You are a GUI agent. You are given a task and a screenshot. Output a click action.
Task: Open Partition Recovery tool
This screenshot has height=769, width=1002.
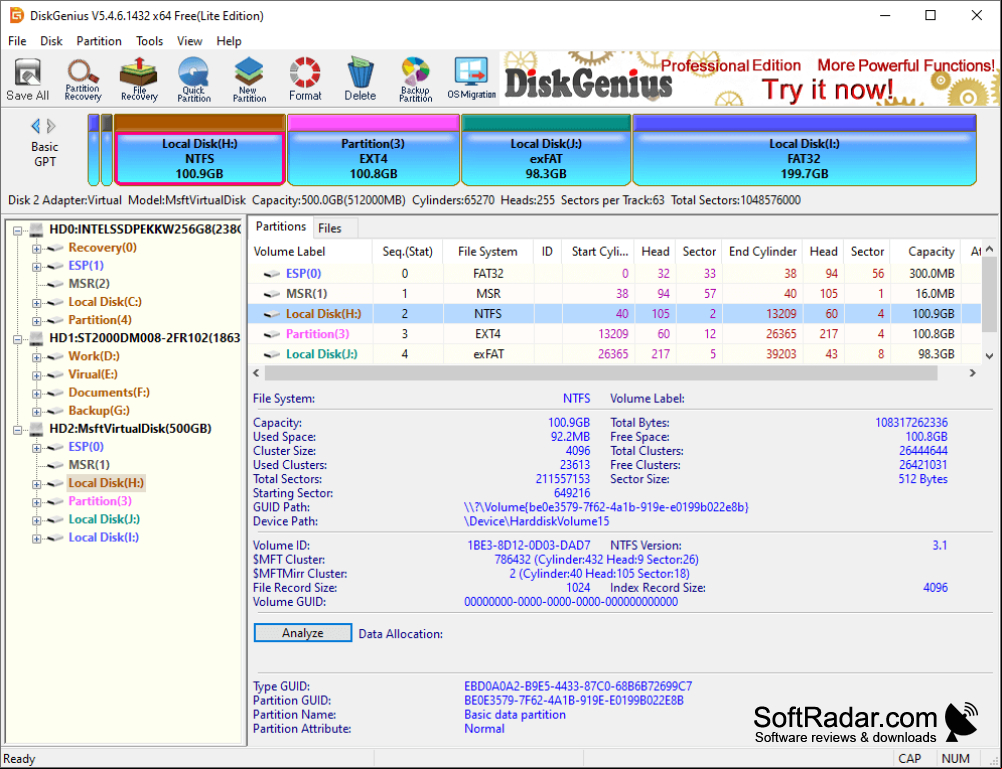click(x=82, y=79)
